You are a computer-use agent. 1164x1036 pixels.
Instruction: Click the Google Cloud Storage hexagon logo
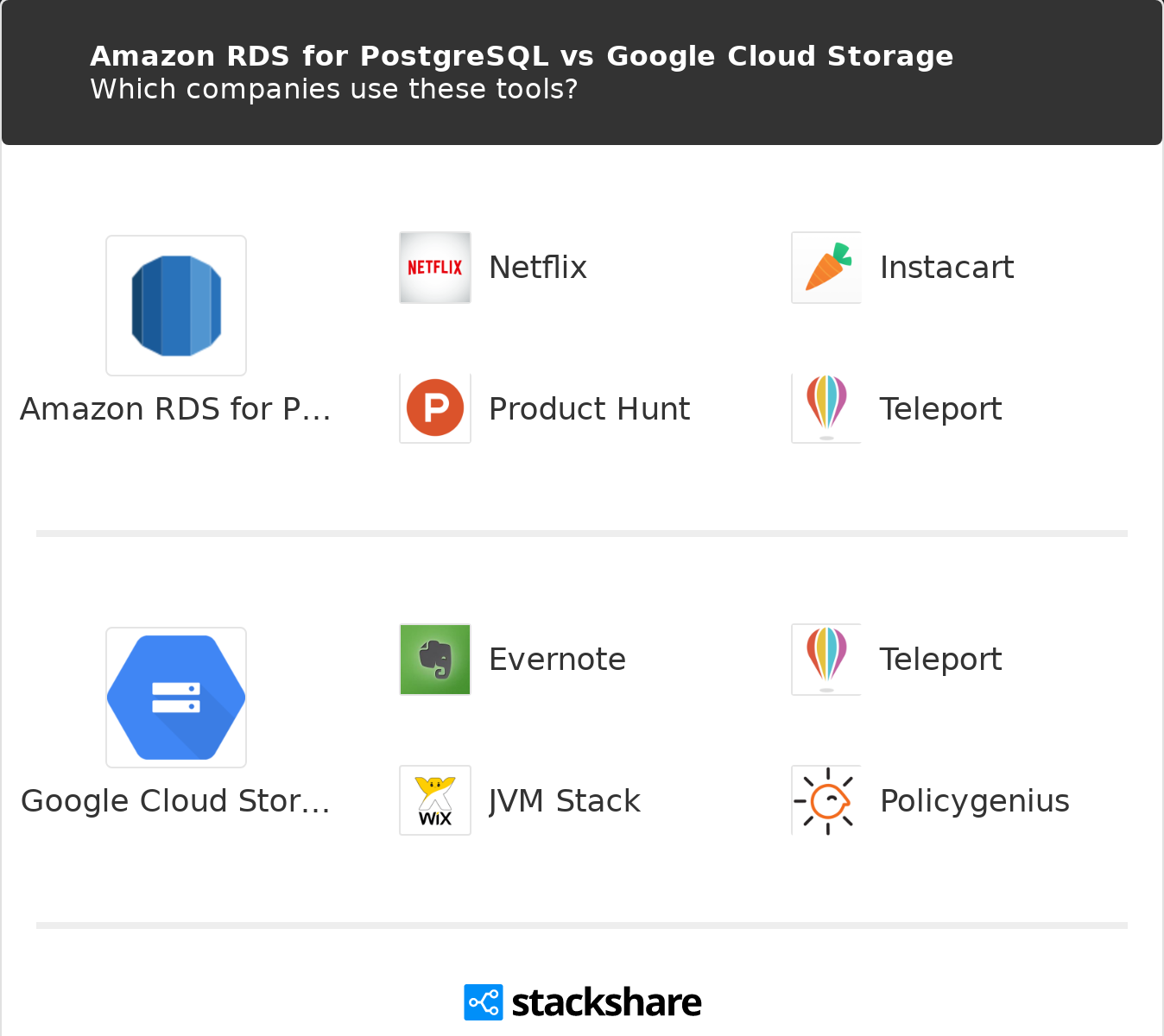tap(176, 698)
